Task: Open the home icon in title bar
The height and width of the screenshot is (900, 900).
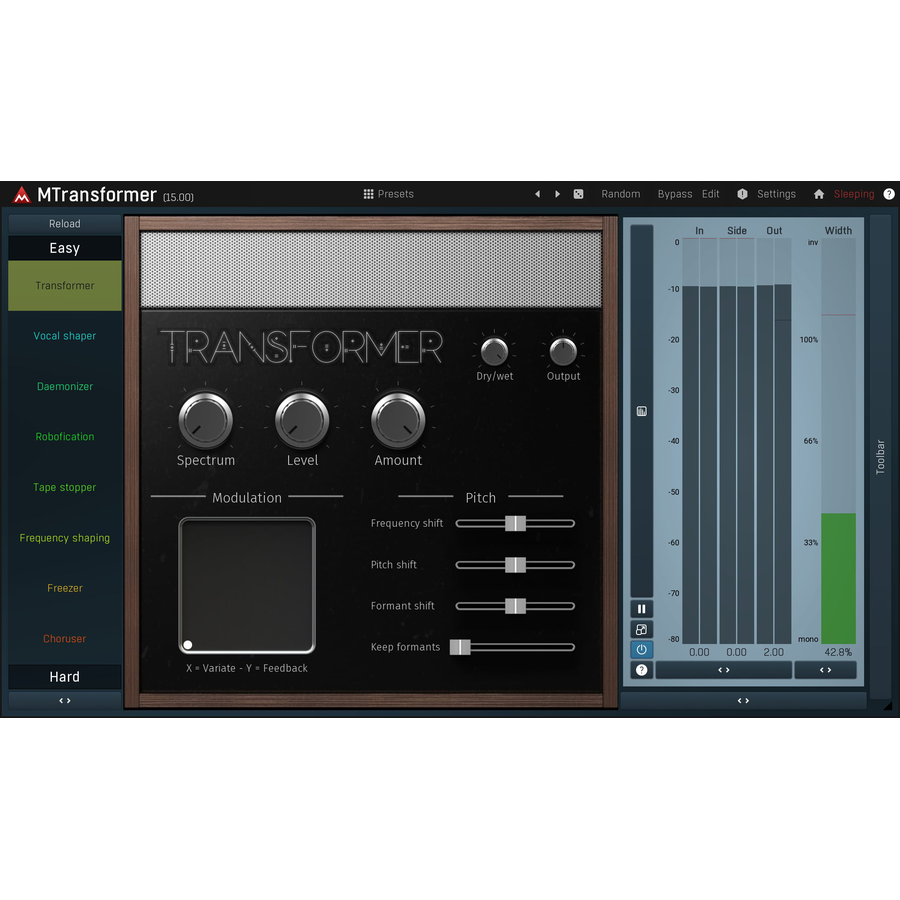Action: click(819, 194)
